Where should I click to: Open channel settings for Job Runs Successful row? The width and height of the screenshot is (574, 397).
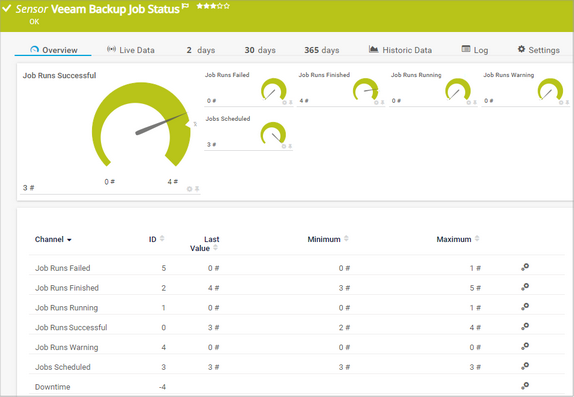525,327
